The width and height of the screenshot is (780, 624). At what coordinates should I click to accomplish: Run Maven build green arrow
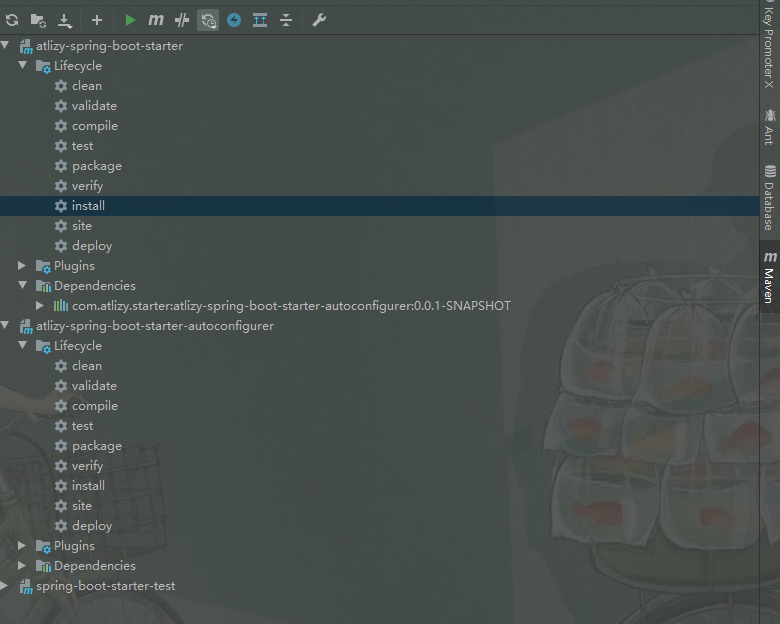coord(130,20)
